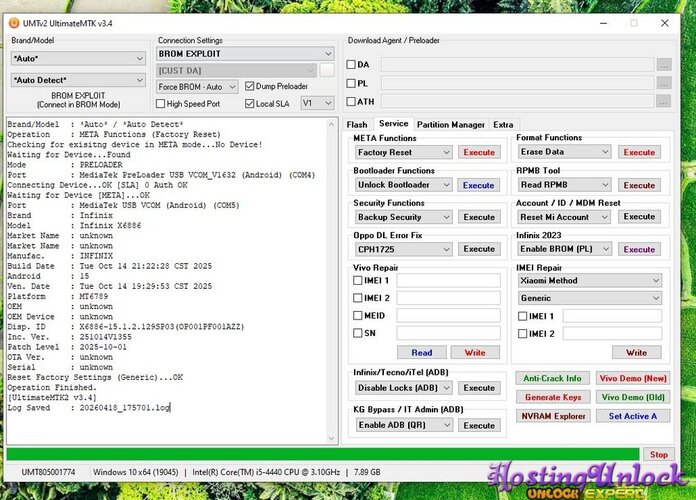Click the green progress bar
Image resolution: width=696 pixels, height=500 pixels.
(x=323, y=454)
